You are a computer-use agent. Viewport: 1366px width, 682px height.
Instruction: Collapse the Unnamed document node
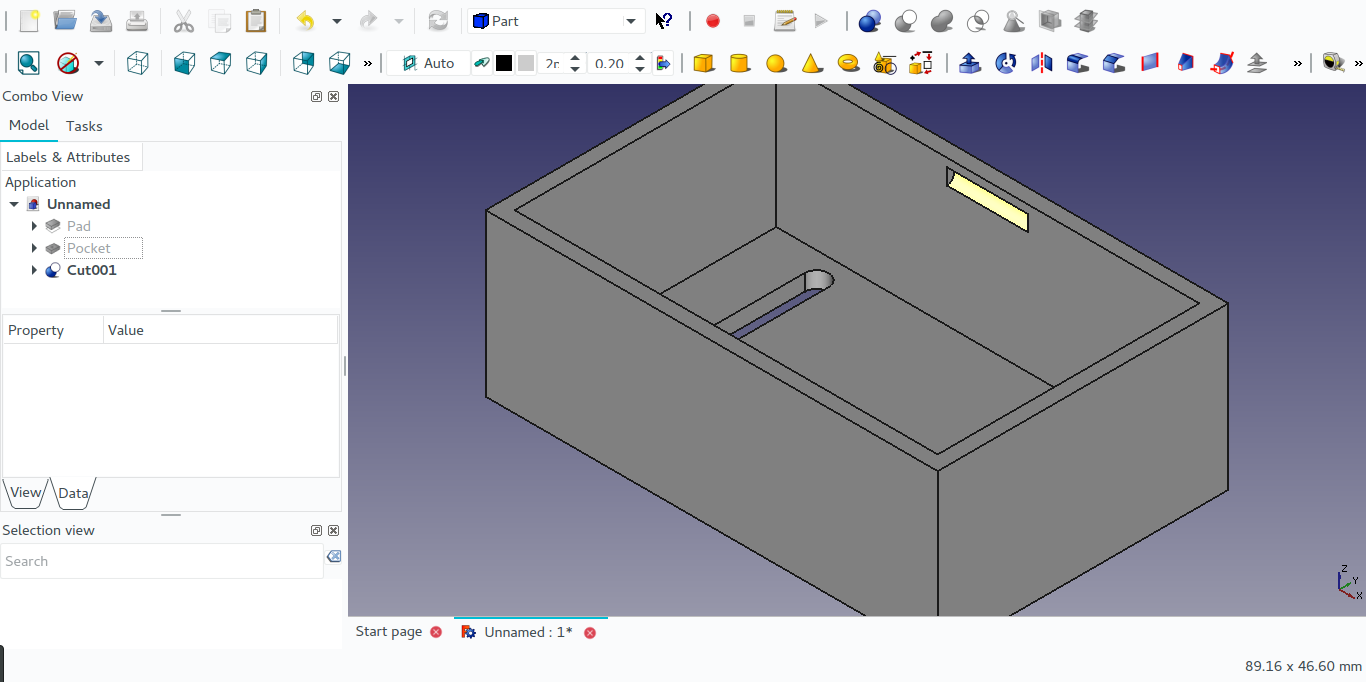tap(14, 204)
